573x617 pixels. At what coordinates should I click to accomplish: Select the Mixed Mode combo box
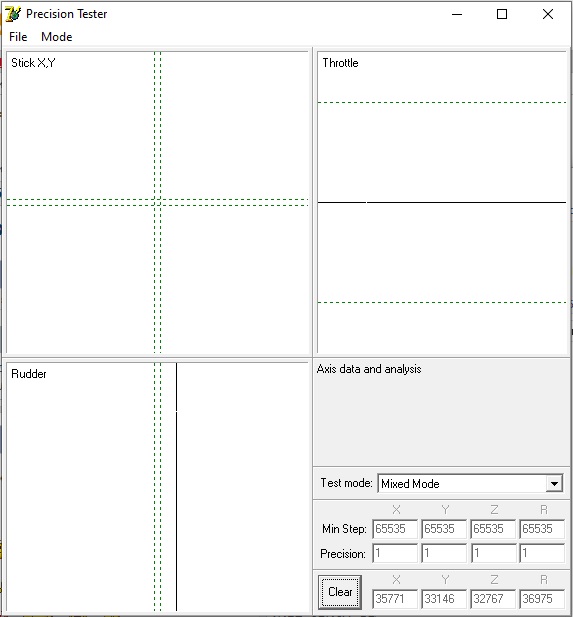[470, 483]
